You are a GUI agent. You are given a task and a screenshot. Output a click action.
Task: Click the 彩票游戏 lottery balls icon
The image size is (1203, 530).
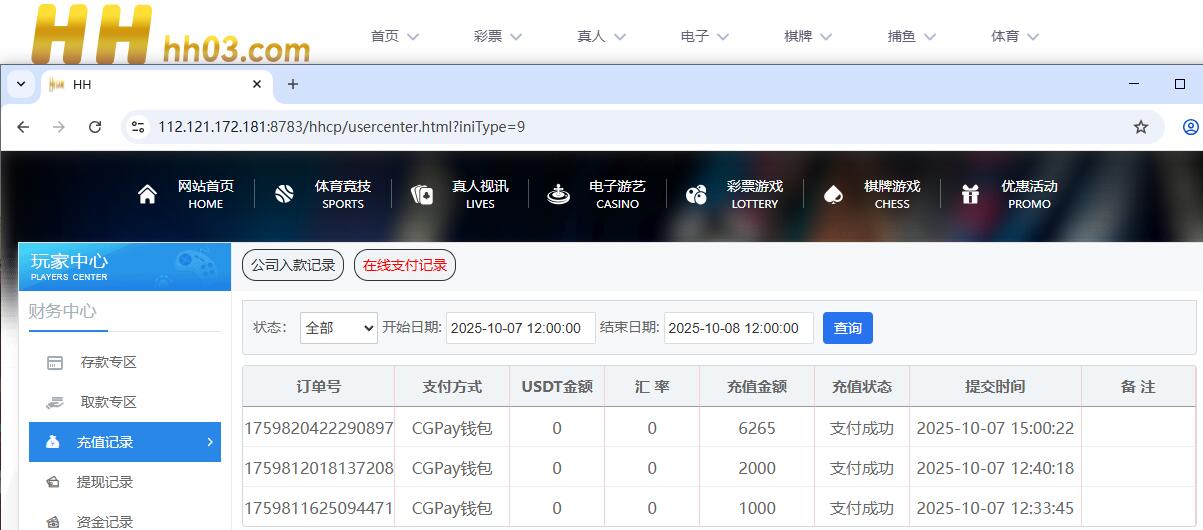696,194
